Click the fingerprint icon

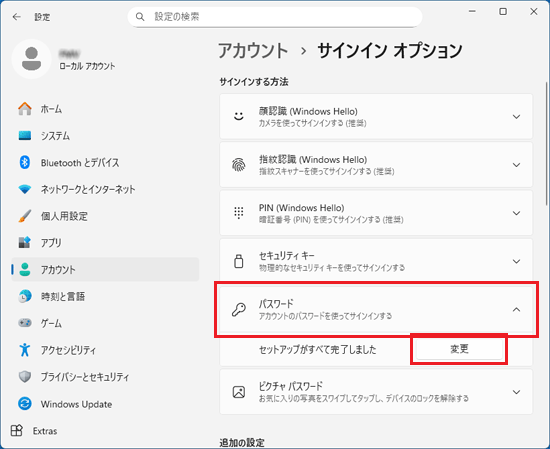pyautogui.click(x=239, y=165)
